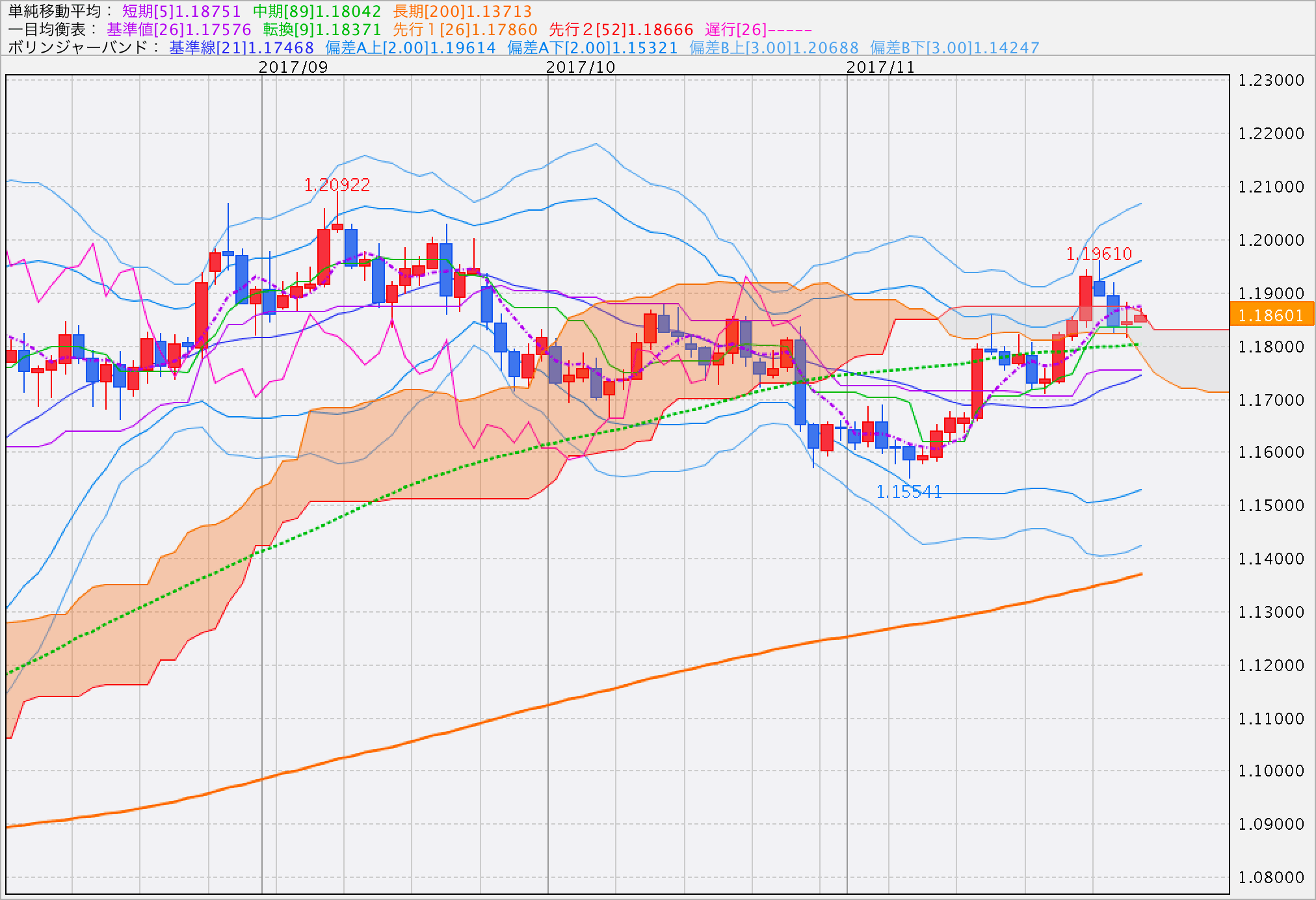Click the 1.12000 price axis label

click(x=1271, y=666)
